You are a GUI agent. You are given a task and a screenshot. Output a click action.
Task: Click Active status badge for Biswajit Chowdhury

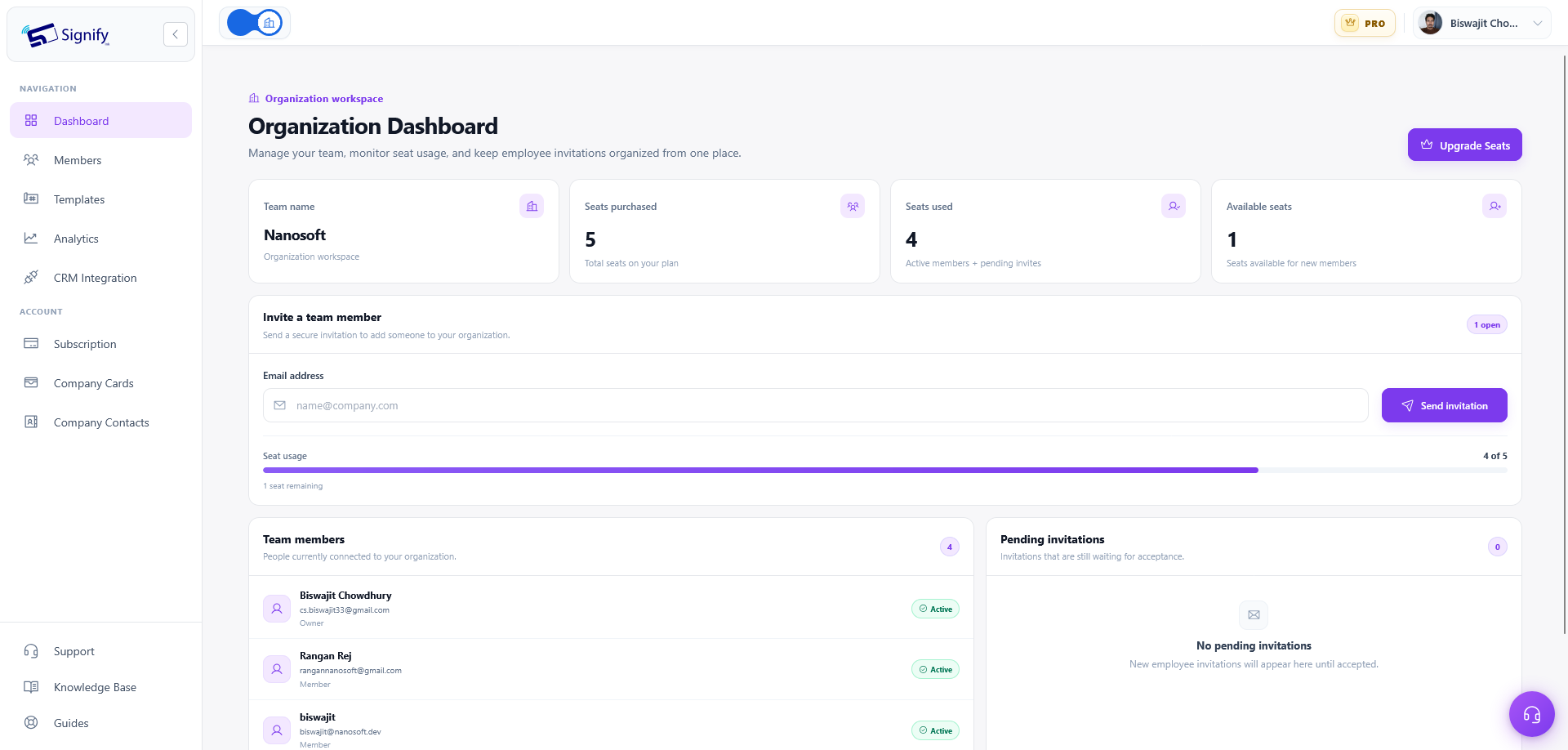(x=935, y=609)
